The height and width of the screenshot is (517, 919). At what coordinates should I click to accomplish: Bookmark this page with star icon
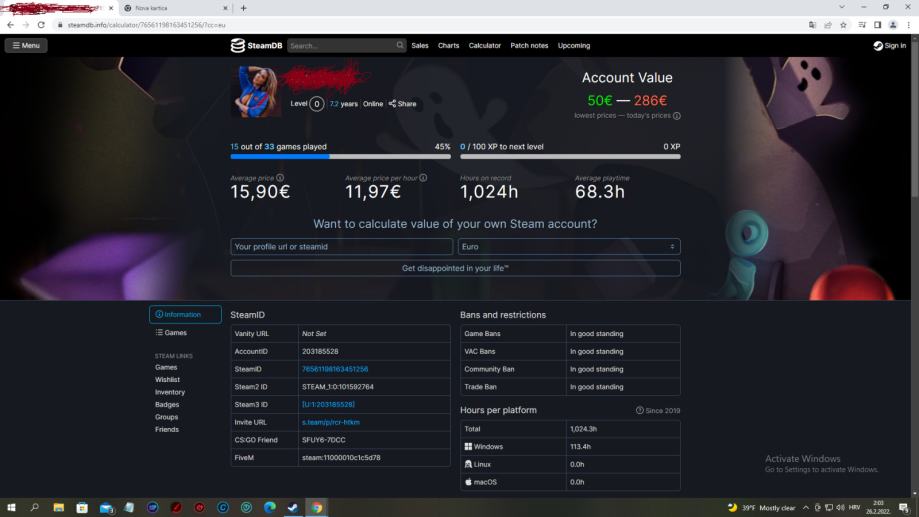point(843,25)
